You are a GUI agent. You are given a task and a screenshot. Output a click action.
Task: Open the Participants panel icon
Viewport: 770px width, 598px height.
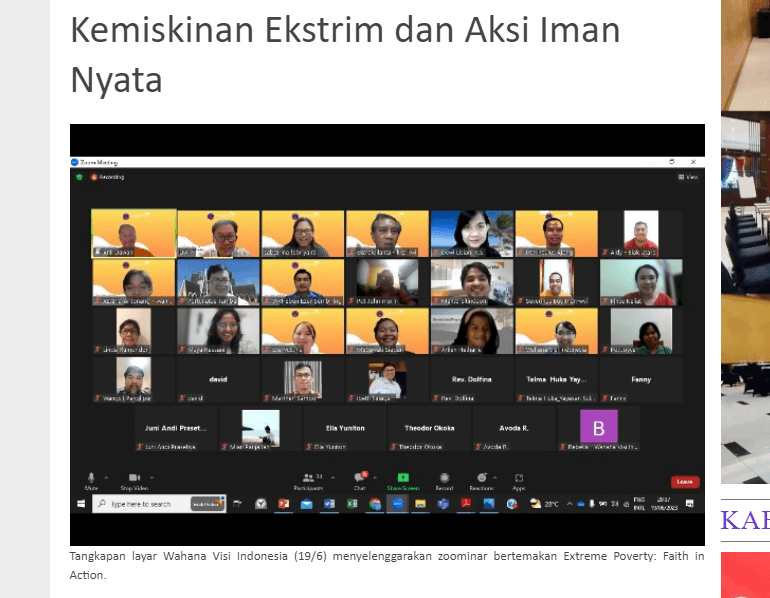[308, 477]
